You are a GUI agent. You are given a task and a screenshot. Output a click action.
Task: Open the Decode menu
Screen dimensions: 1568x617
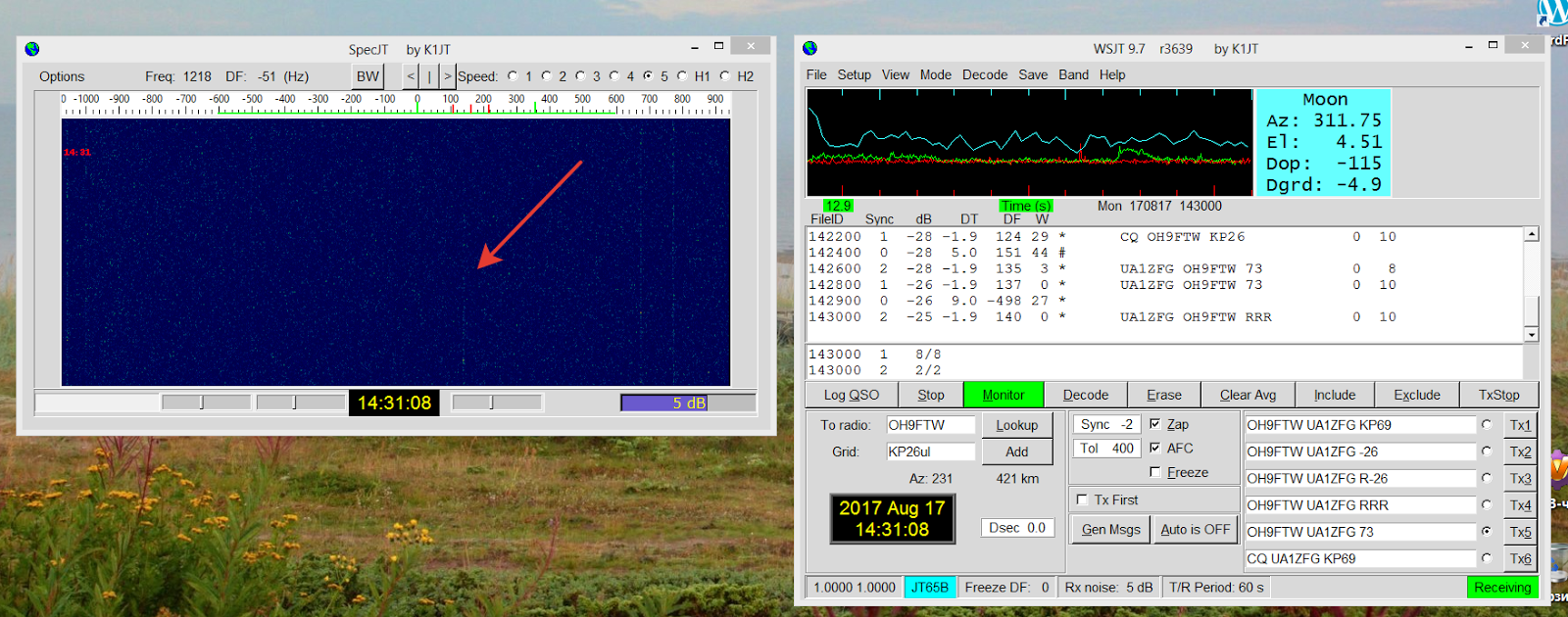click(x=984, y=74)
